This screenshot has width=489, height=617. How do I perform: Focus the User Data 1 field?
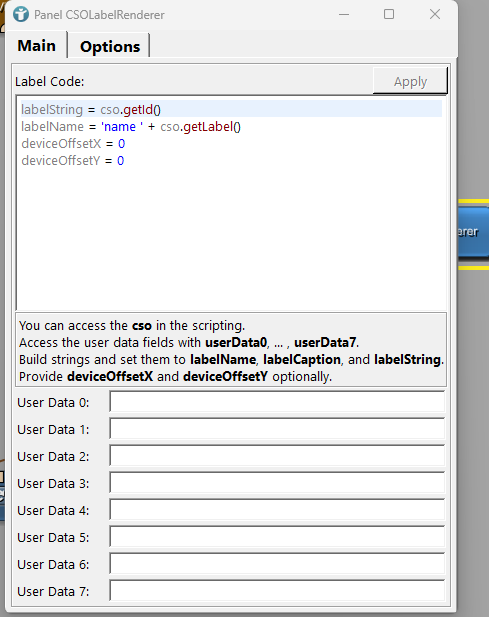click(277, 429)
